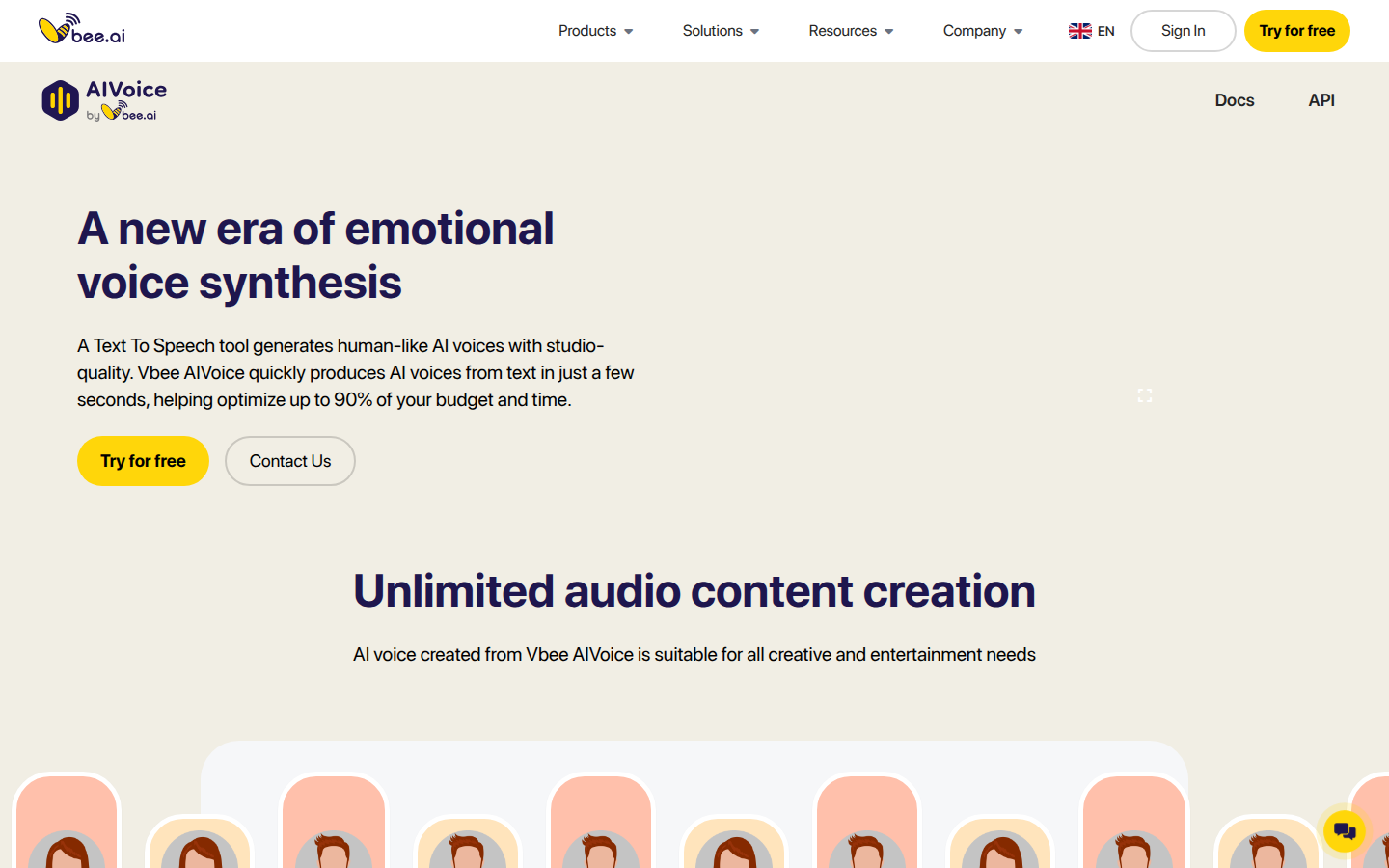Select the Contact Us button

tap(289, 461)
